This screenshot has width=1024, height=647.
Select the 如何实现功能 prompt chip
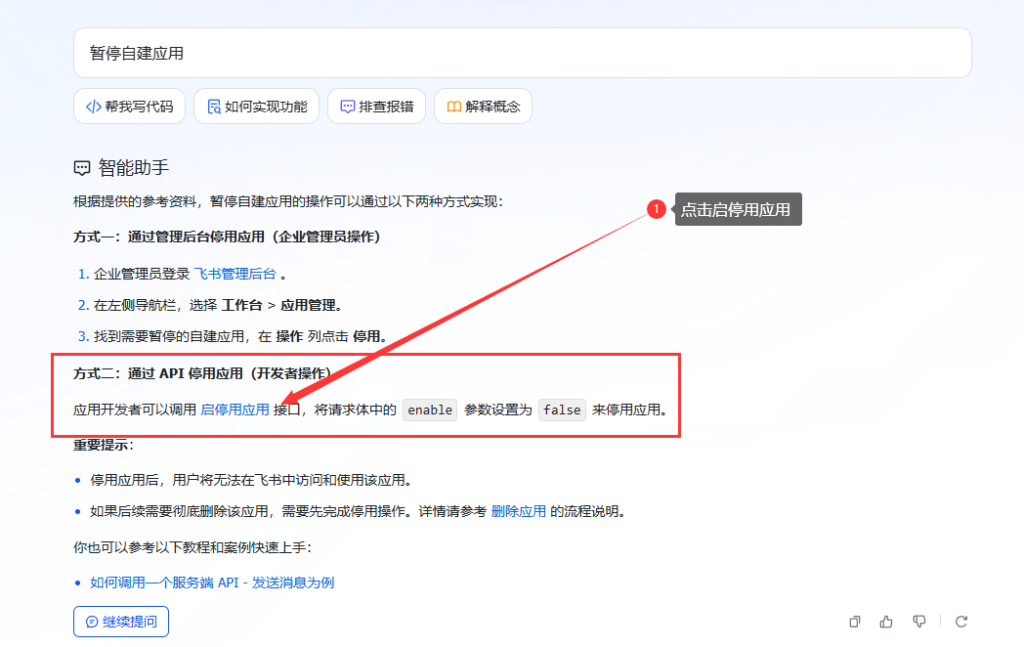(x=257, y=106)
